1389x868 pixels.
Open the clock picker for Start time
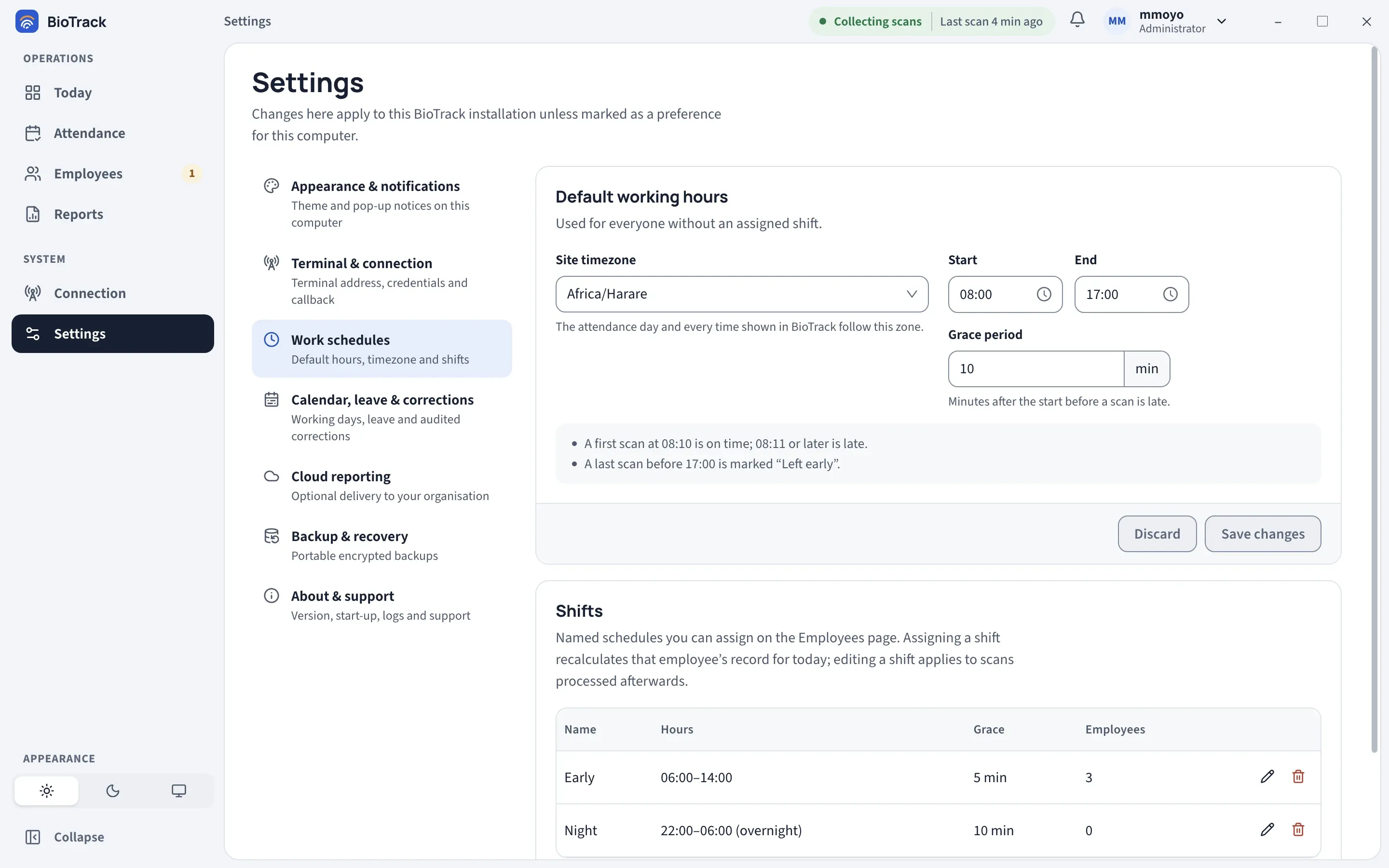[x=1044, y=295]
